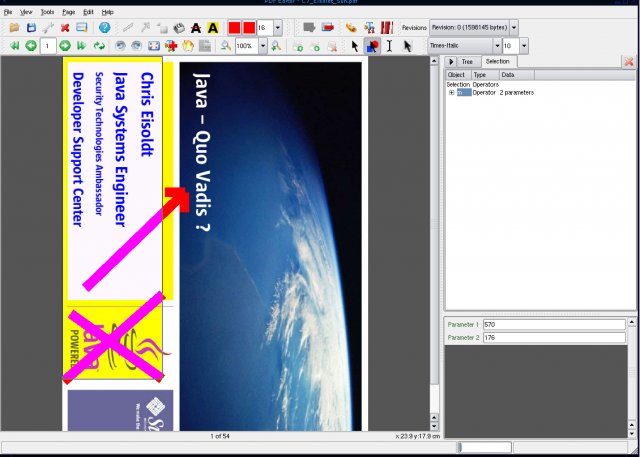Viewport: 640px width, 457px height.
Task: Click the '1 of 54' page indicator
Action: tap(220, 436)
